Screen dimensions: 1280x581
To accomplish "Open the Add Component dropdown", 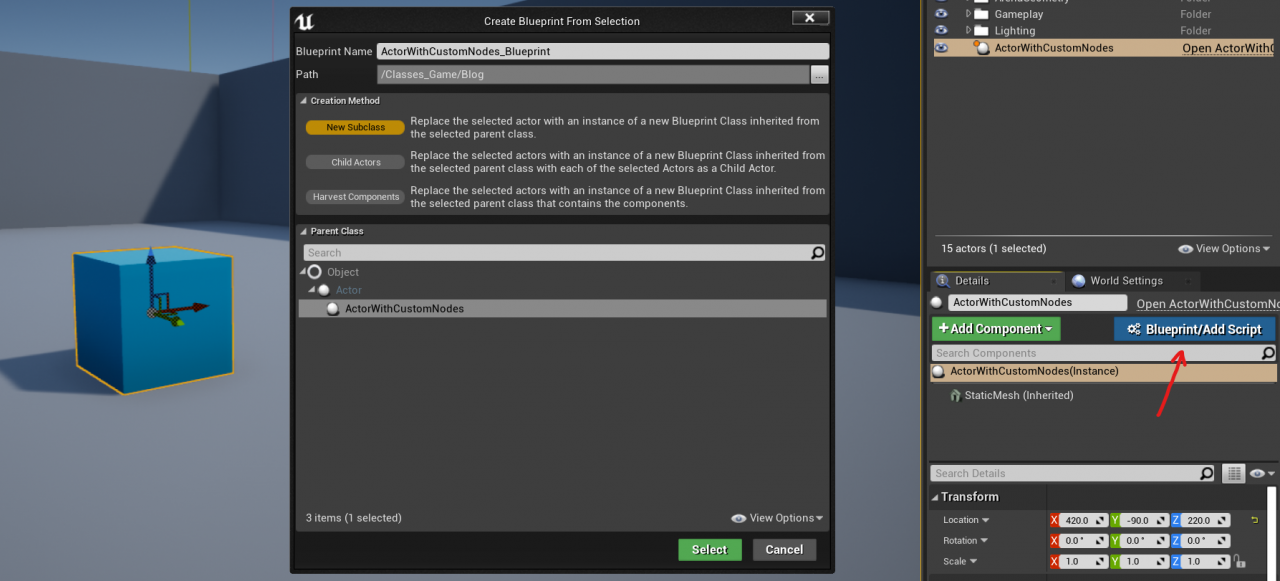I will coord(995,329).
